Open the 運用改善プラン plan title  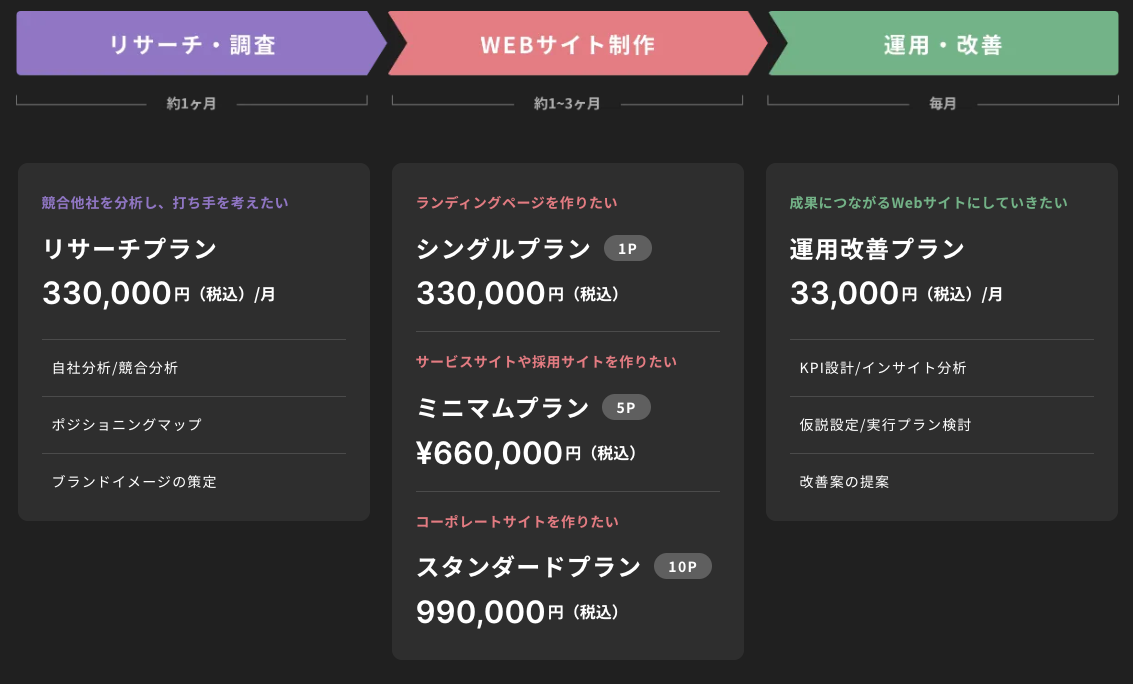(877, 249)
